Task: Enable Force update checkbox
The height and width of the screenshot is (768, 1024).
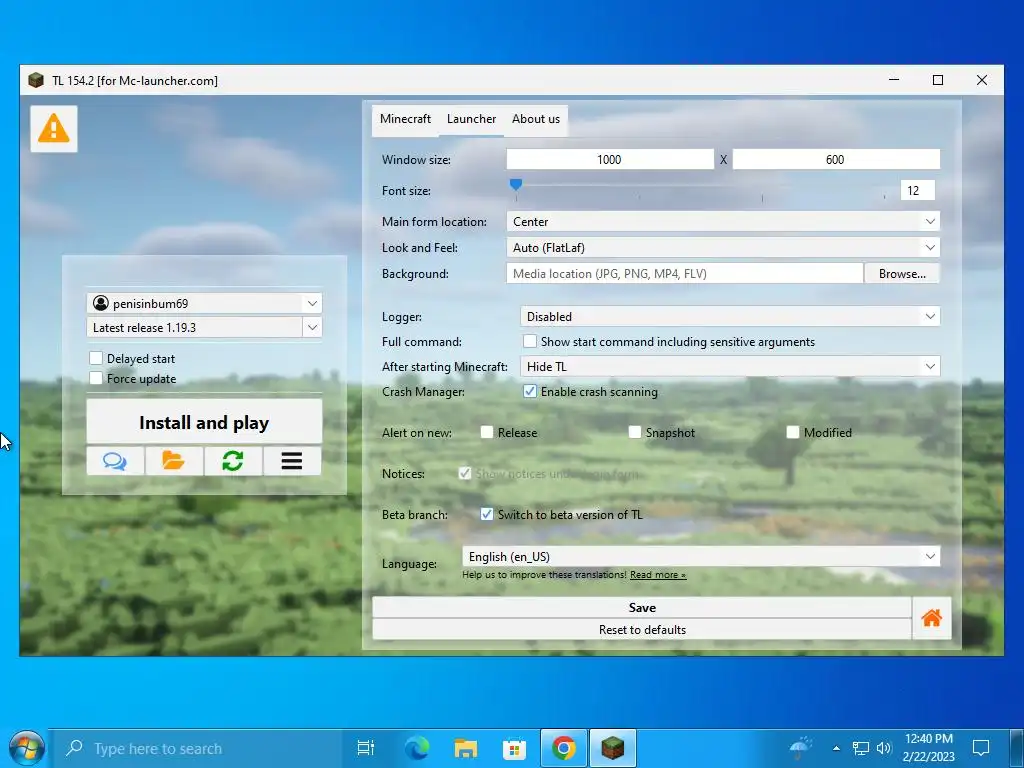Action: [x=96, y=378]
